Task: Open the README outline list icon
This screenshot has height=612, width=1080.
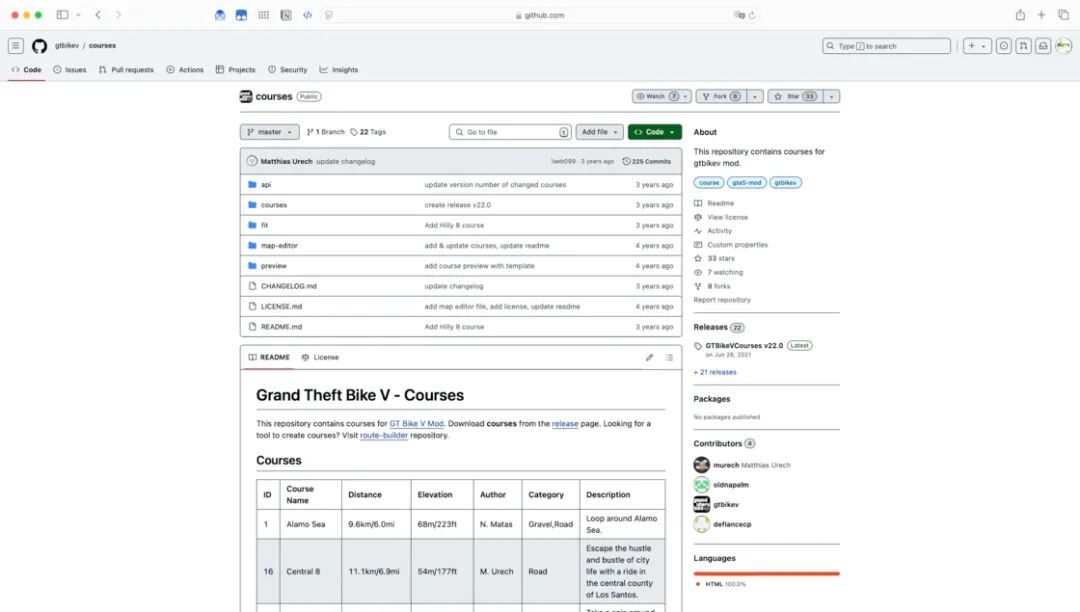Action: point(669,357)
